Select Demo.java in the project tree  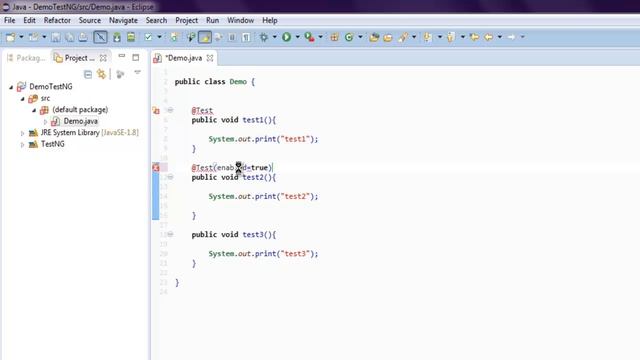80,121
